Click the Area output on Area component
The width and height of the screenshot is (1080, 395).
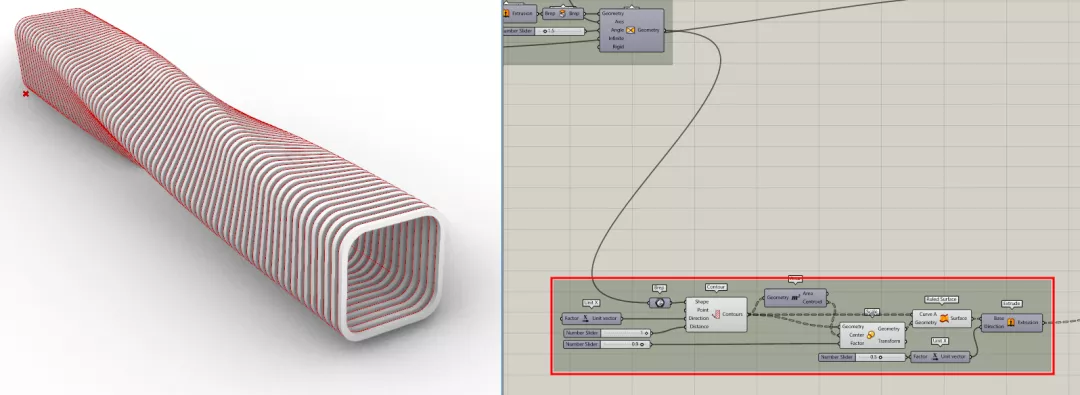pyautogui.click(x=807, y=293)
